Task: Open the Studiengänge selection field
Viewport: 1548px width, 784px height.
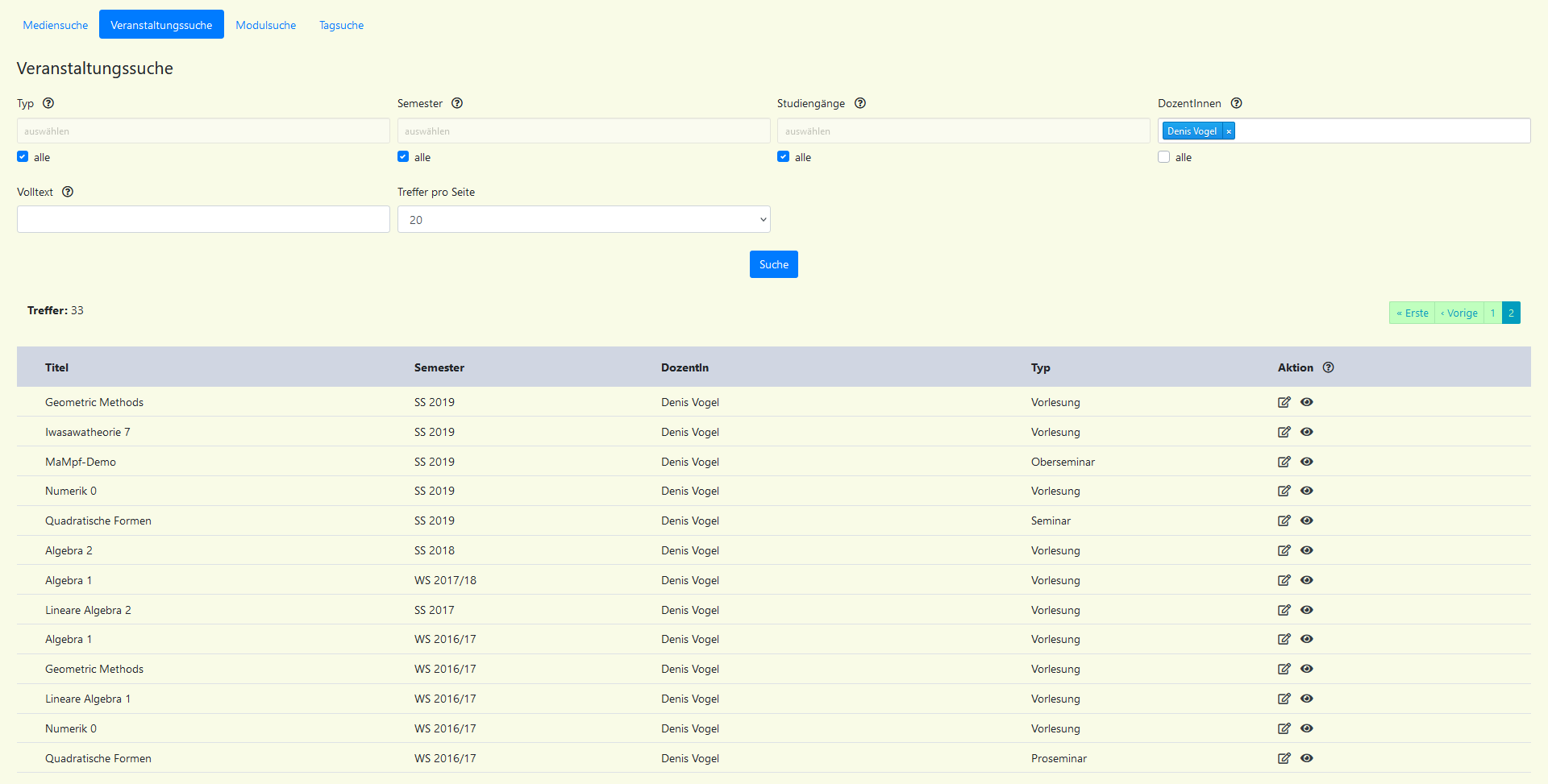Action: coord(963,131)
